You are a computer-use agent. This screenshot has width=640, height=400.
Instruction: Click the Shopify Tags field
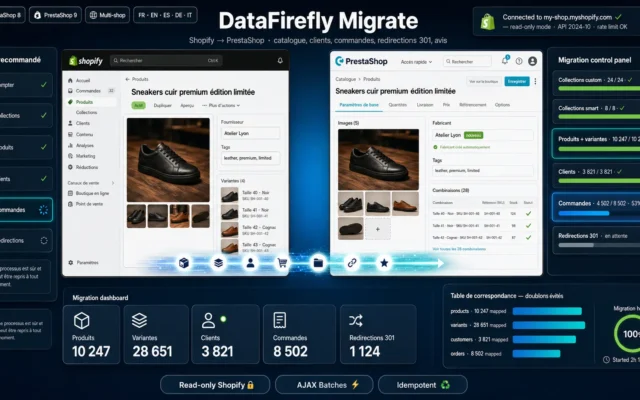[251, 158]
